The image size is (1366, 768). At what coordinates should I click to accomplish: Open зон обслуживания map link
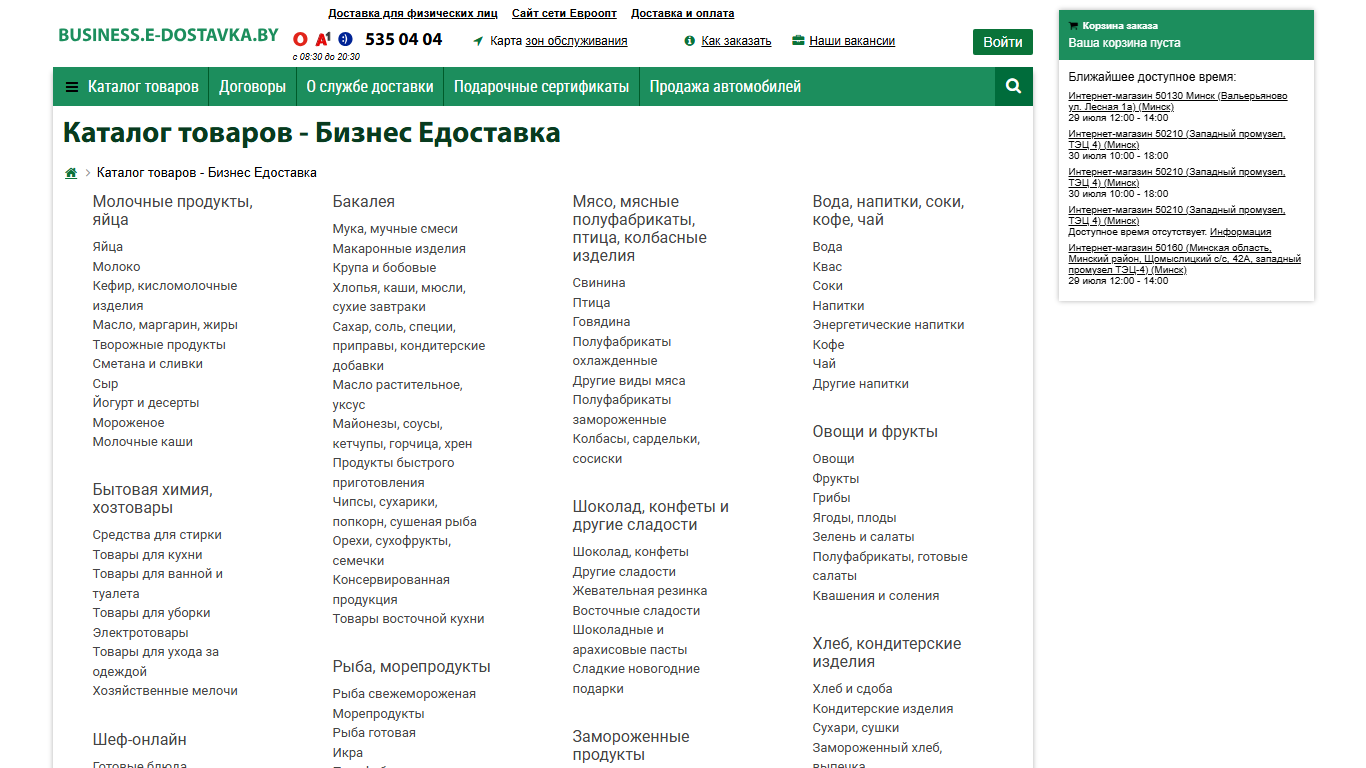[576, 41]
